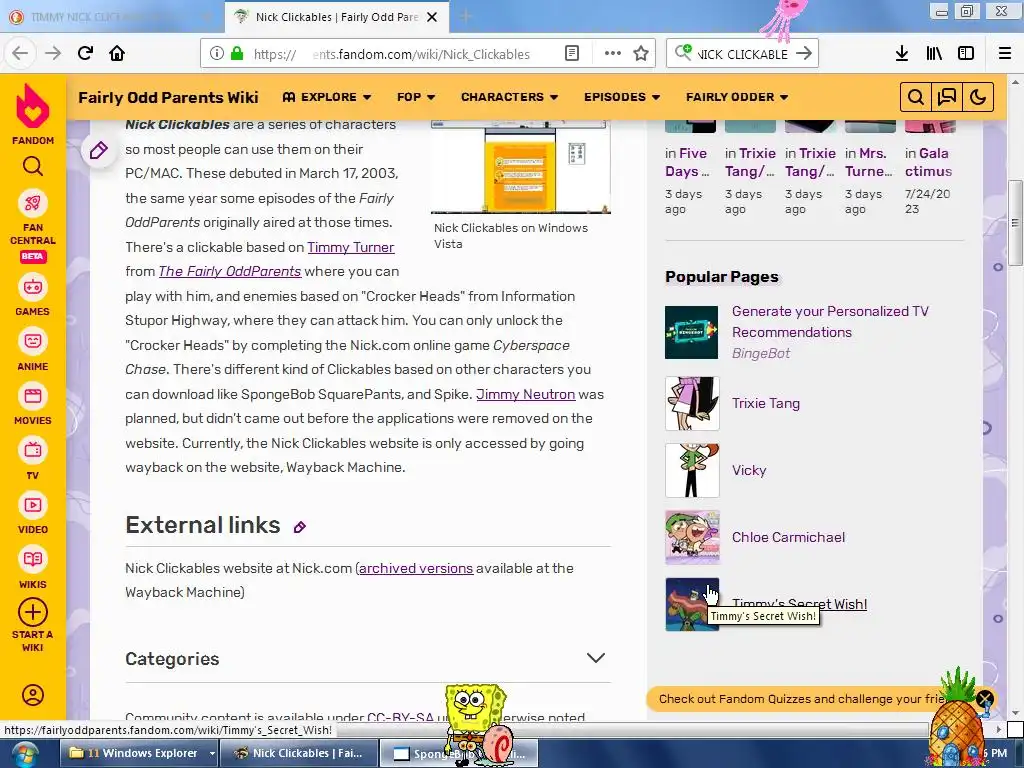Click Fairly Odd Parents Wiki title
Viewport: 1024px width, 768px height.
[x=168, y=97]
